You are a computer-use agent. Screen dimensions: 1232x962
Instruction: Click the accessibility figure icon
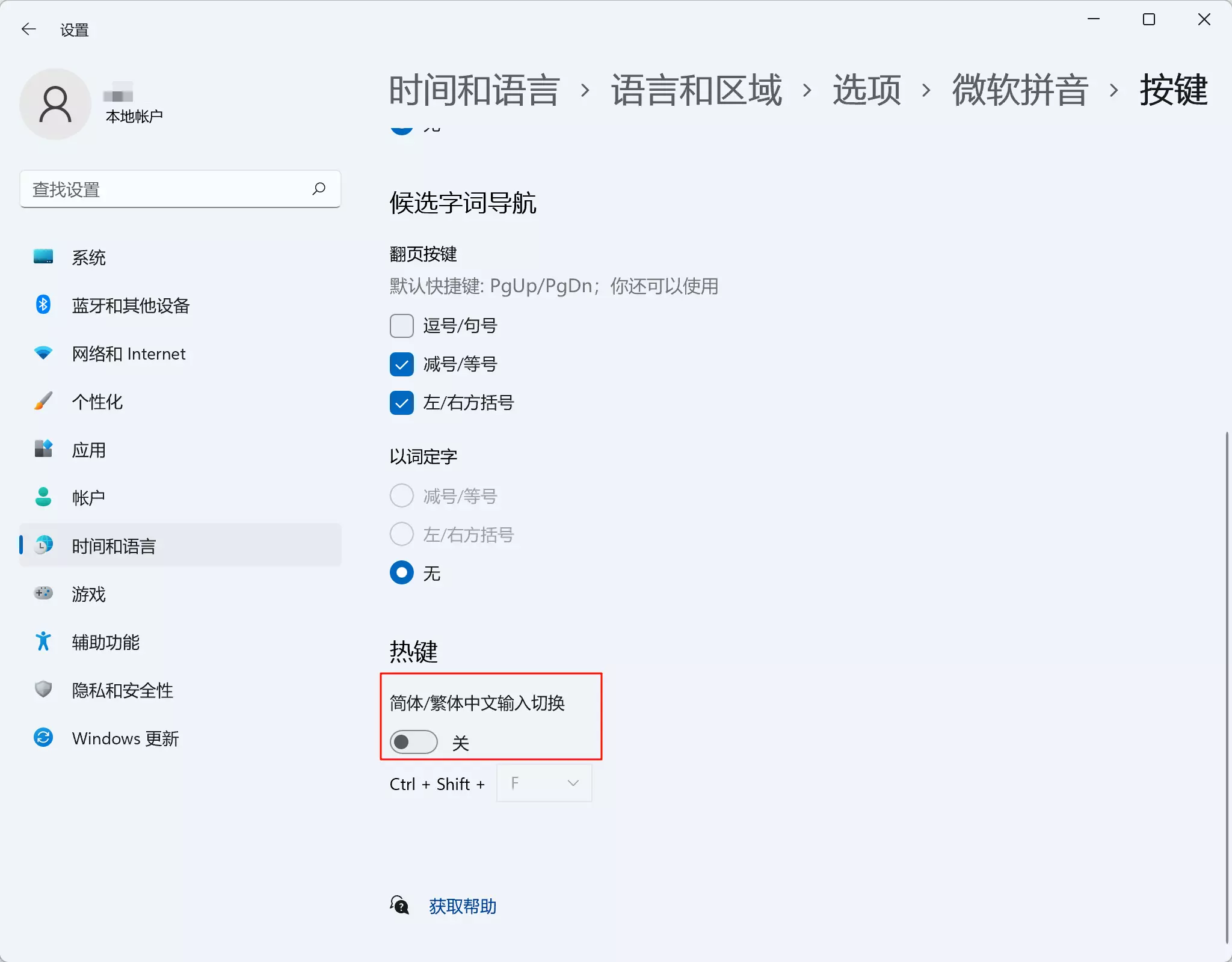pos(43,642)
